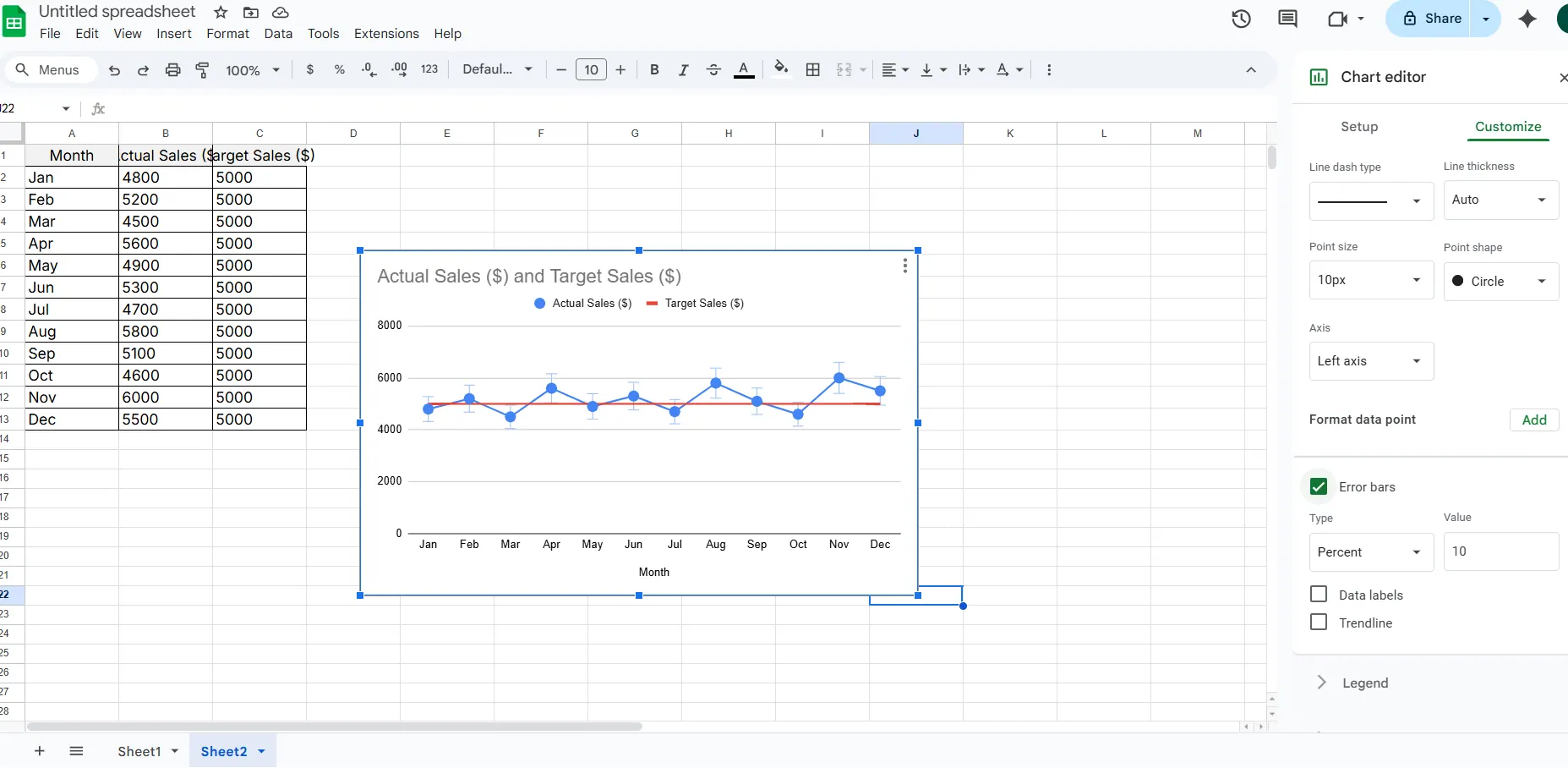Toggle Bold formatting

coord(653,70)
